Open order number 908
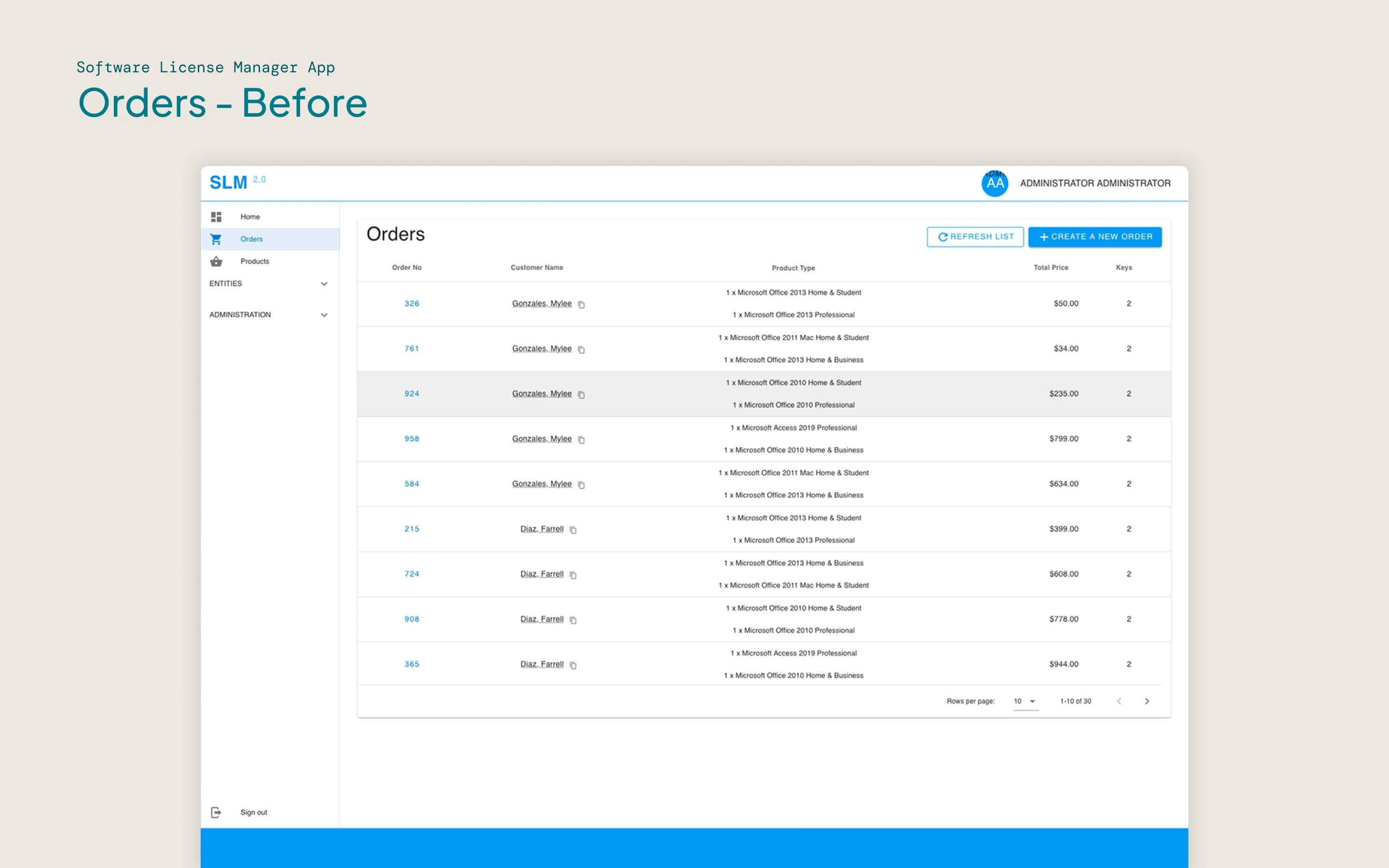The height and width of the screenshot is (868, 1389). click(x=411, y=619)
